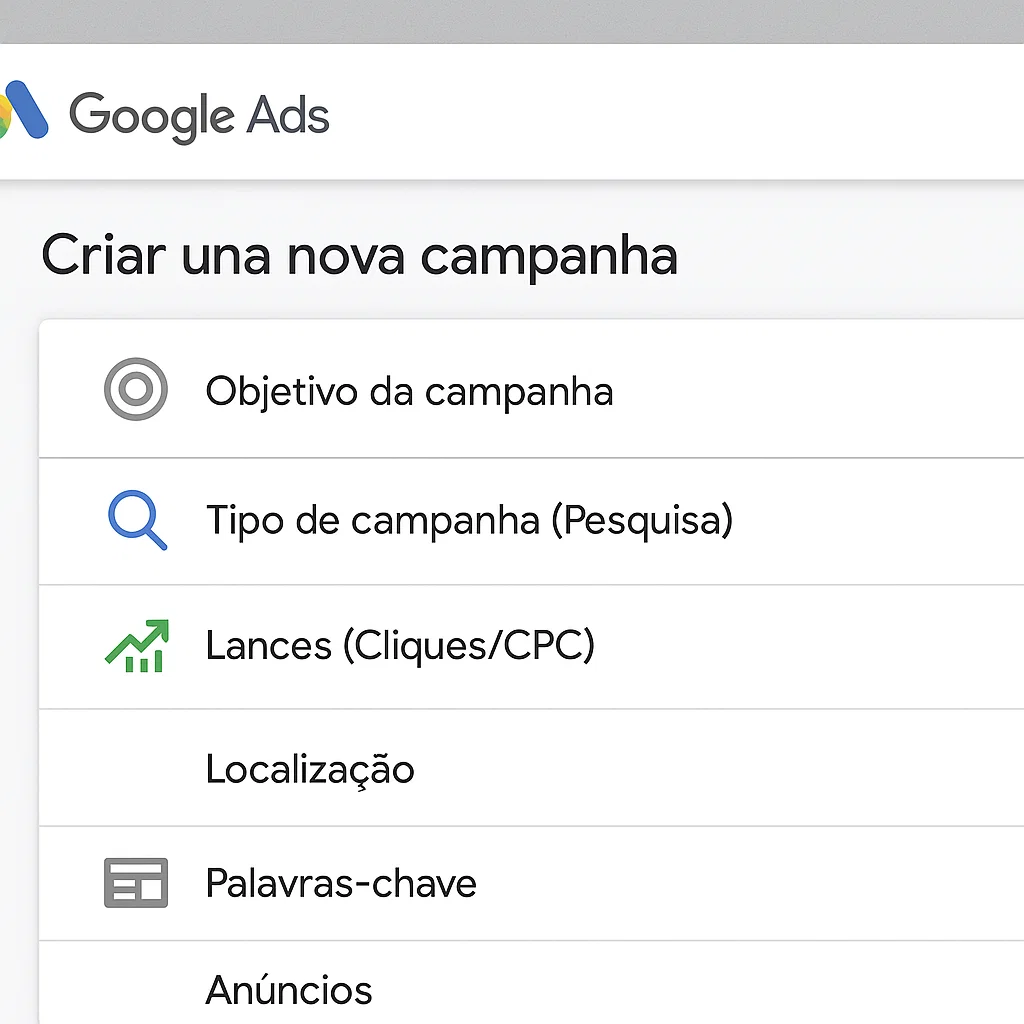Viewport: 1024px width, 1024px height.
Task: Open the Objetivo da campanha label
Action: click(409, 392)
